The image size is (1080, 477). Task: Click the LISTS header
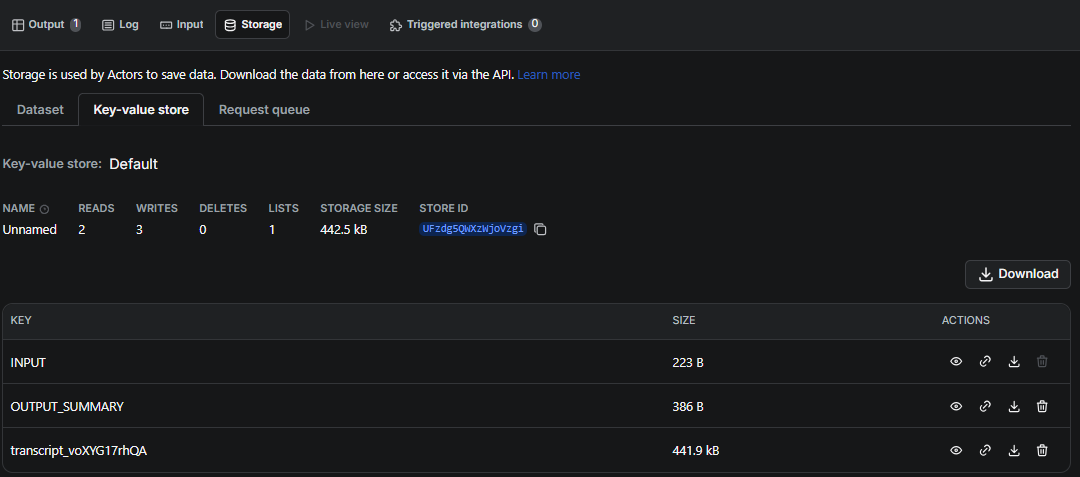(284, 208)
